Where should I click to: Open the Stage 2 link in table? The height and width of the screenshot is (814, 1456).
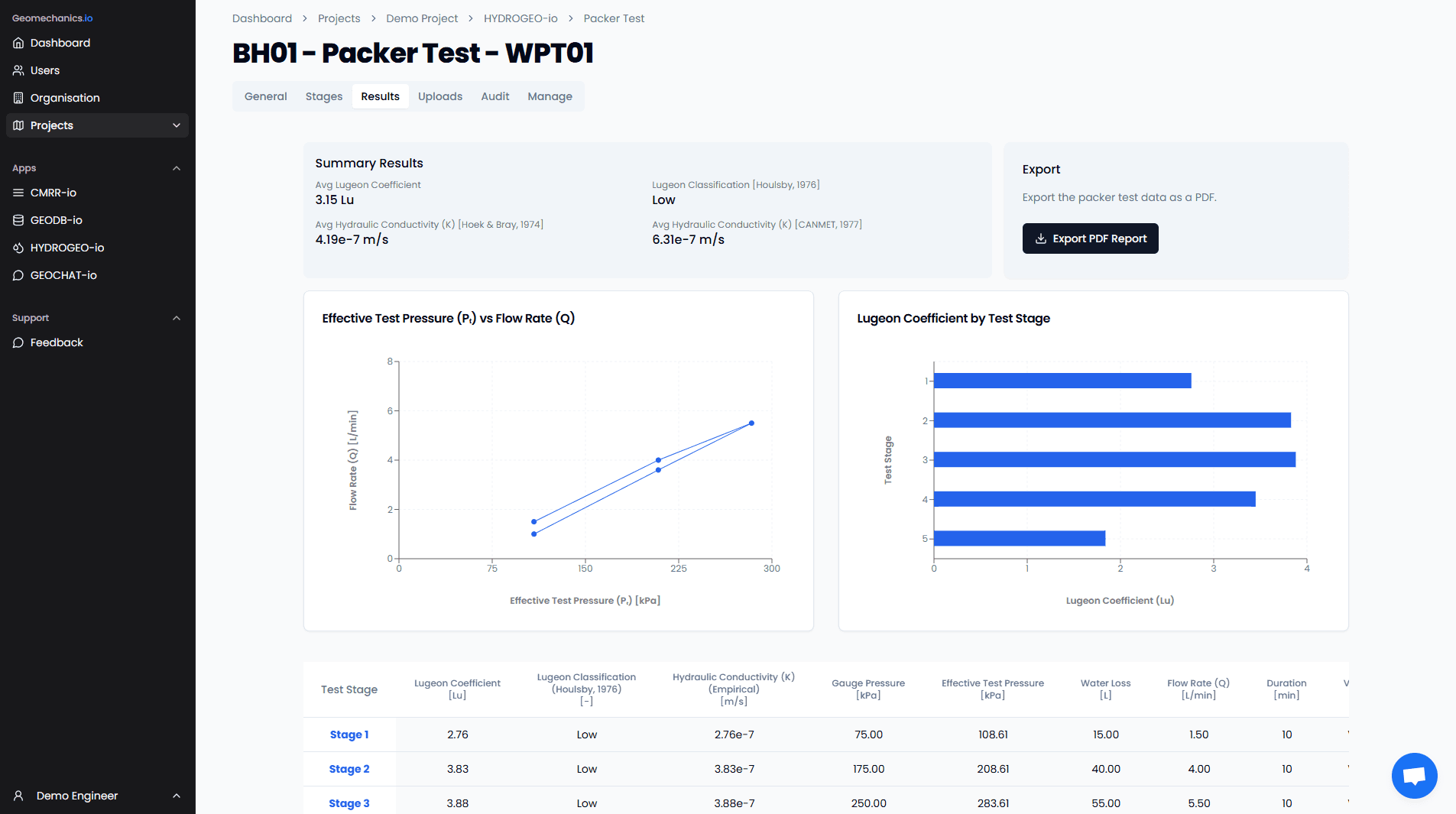(x=349, y=769)
